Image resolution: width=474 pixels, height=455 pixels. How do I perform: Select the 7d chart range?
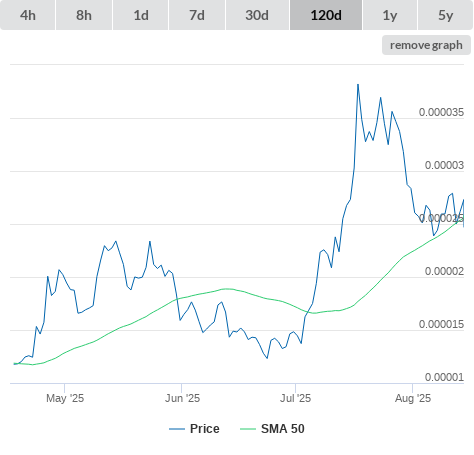197,15
